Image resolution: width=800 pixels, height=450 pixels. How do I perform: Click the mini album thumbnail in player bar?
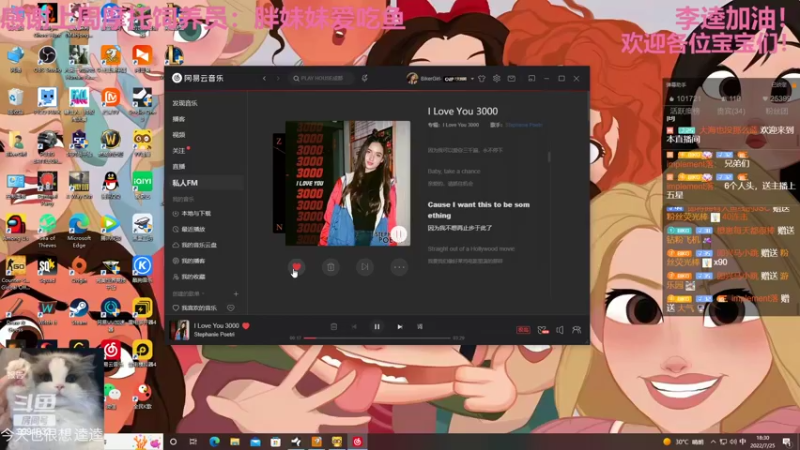(180, 330)
